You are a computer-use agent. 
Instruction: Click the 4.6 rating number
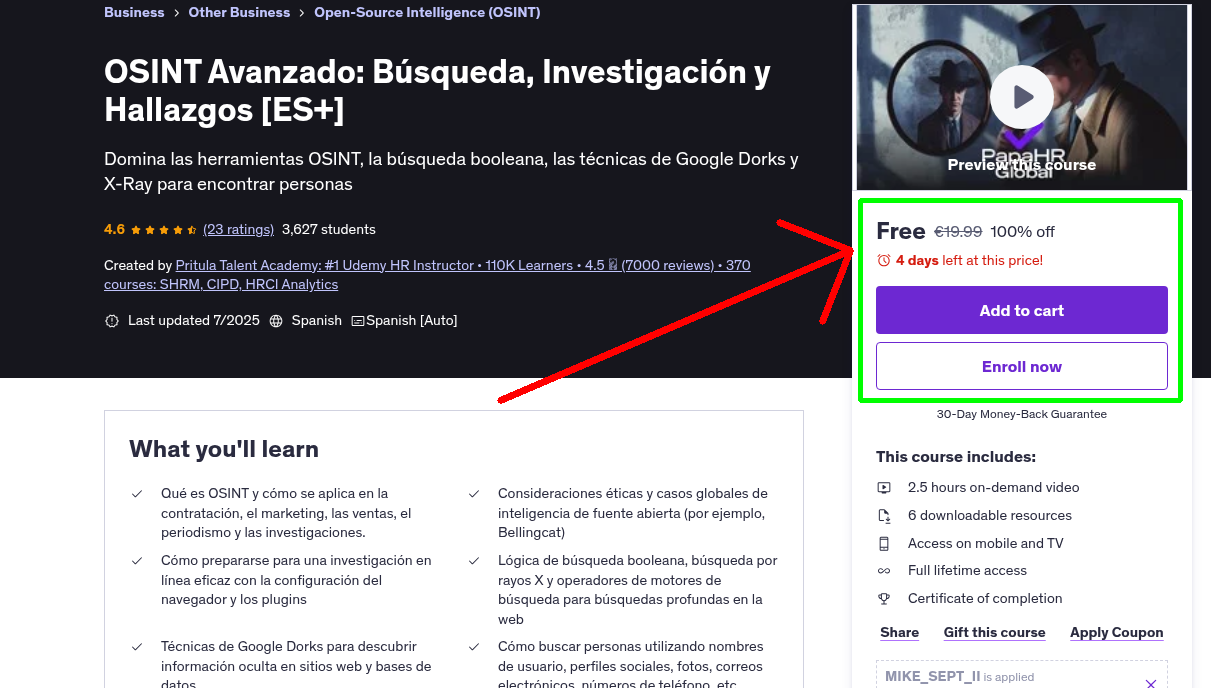[x=114, y=229]
